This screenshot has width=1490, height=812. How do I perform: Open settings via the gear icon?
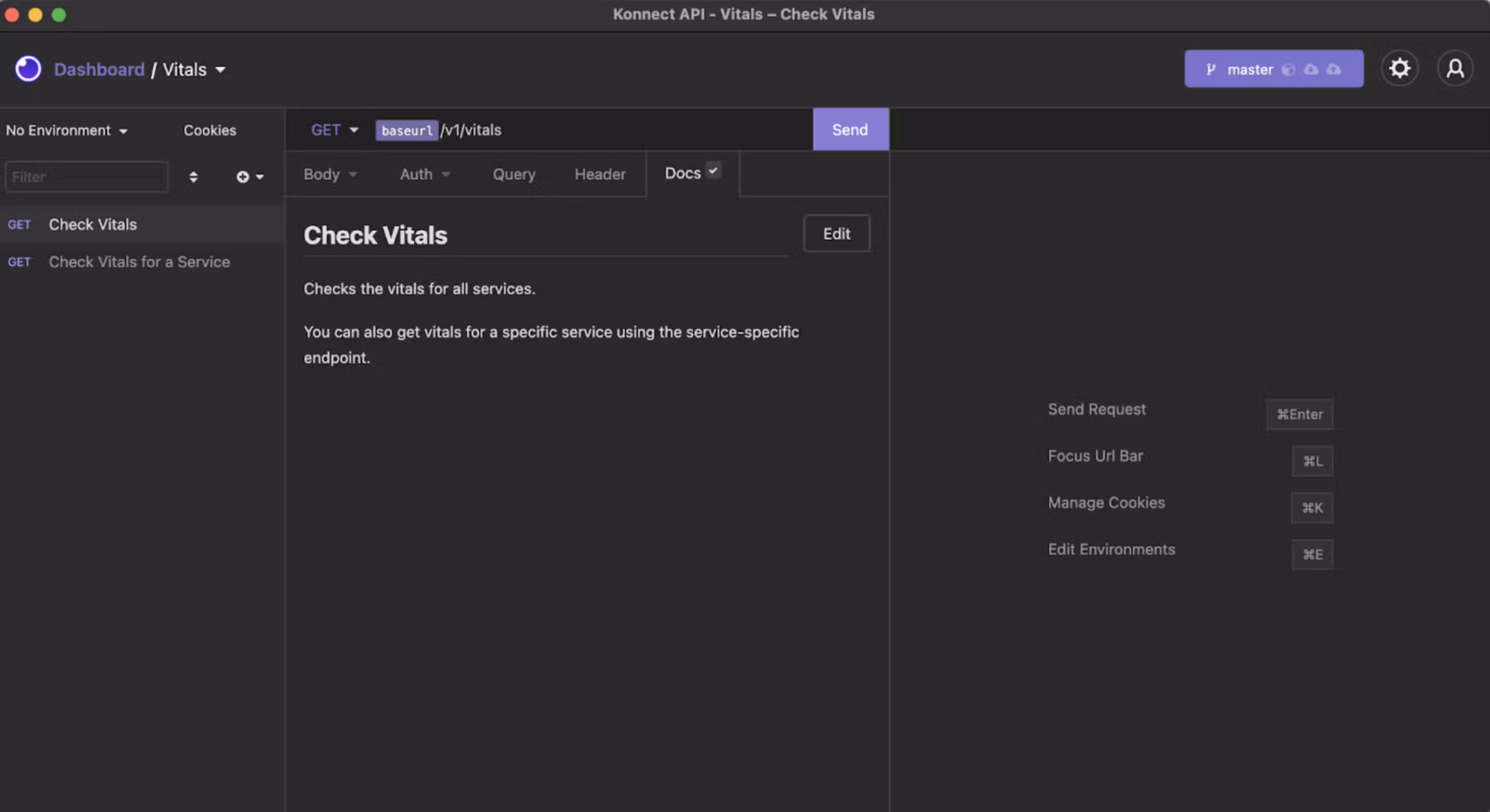1399,68
